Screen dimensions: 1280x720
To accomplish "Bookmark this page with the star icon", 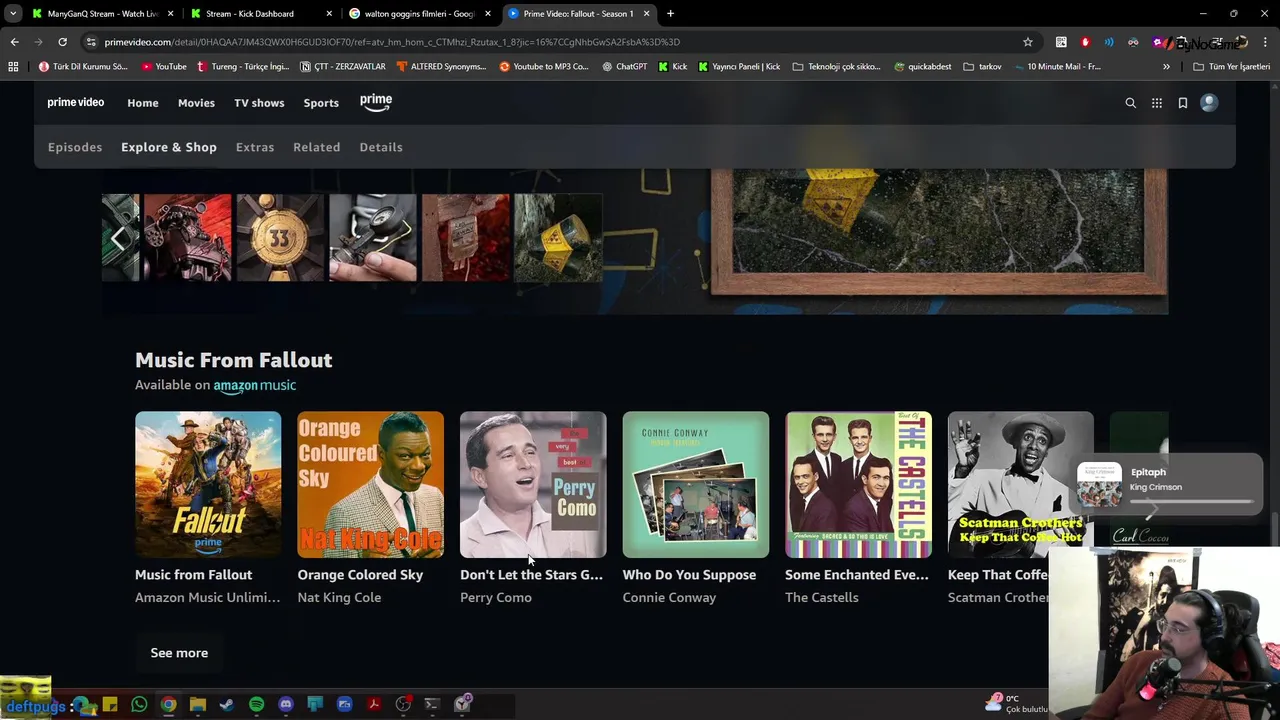I will pyautogui.click(x=1027, y=42).
